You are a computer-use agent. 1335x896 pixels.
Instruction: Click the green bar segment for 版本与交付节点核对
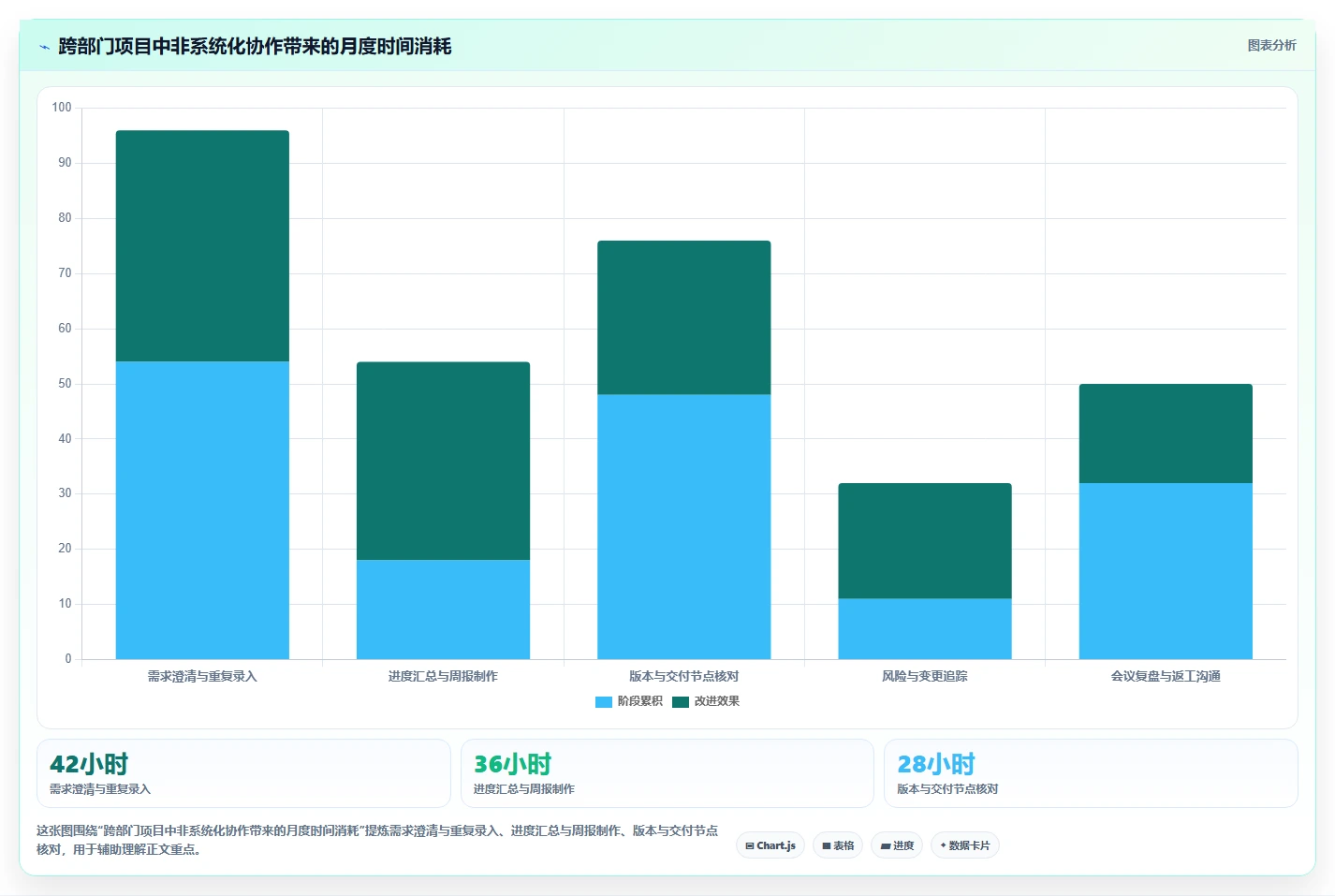coord(684,317)
